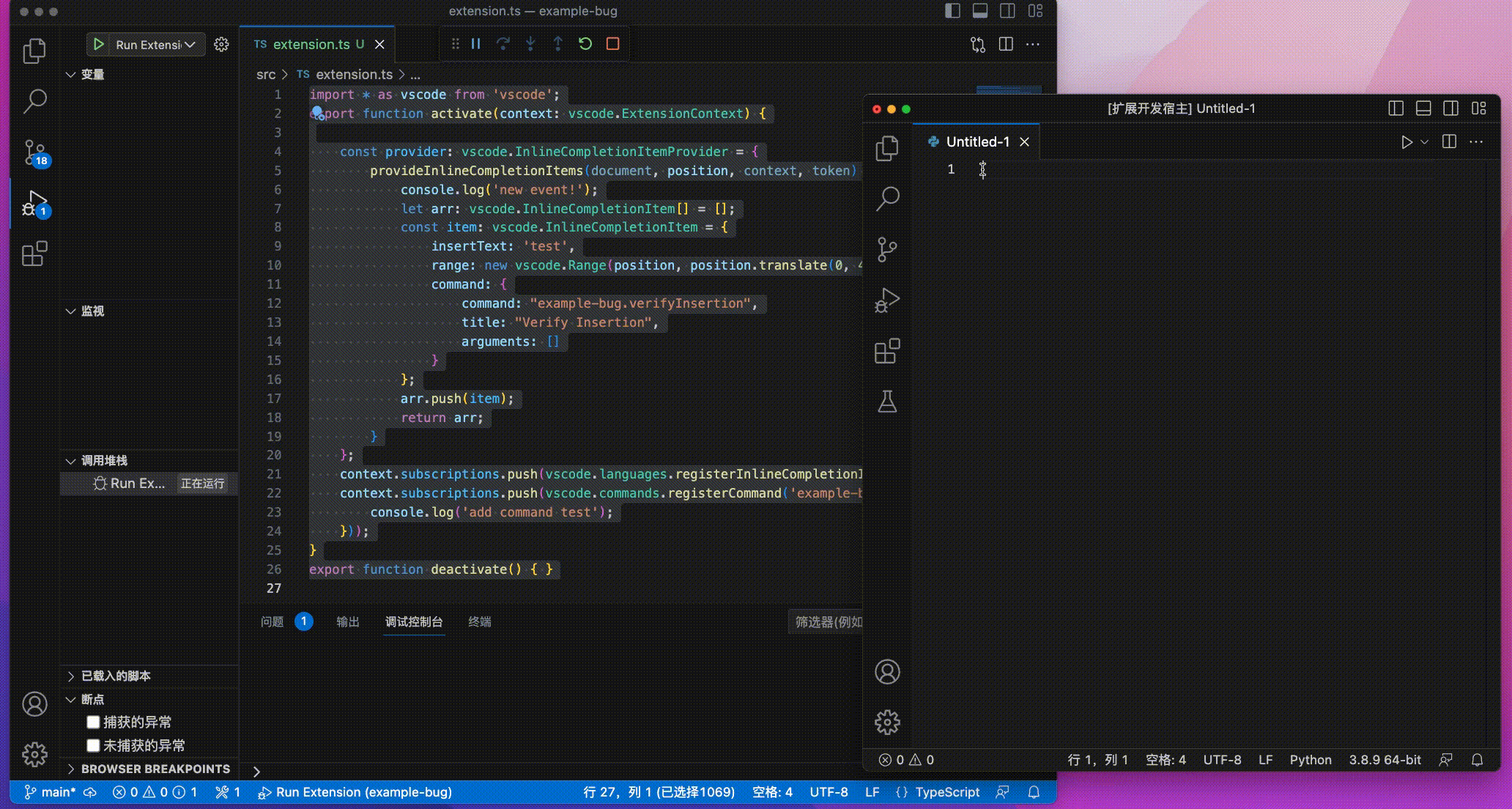This screenshot has width=1512, height=809.
Task: Toggle panel in extension host window
Action: 1423,108
